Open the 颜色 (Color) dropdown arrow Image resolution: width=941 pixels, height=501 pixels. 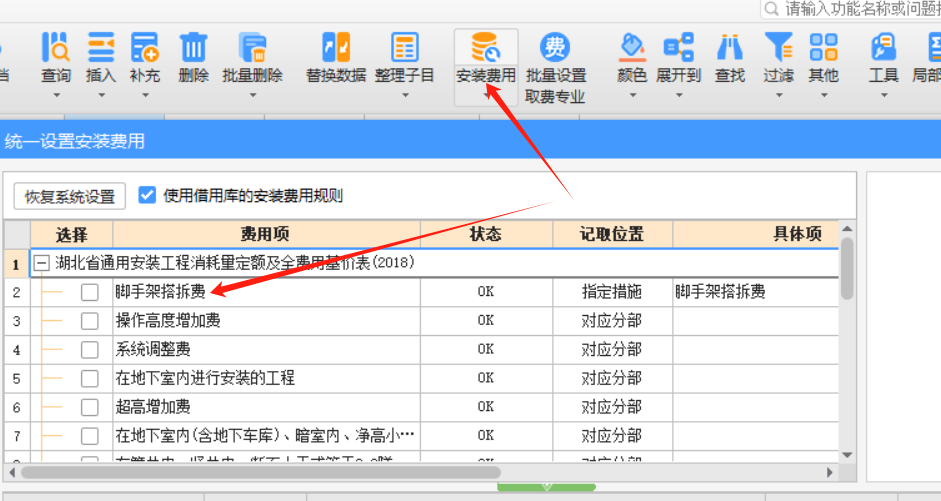(632, 96)
